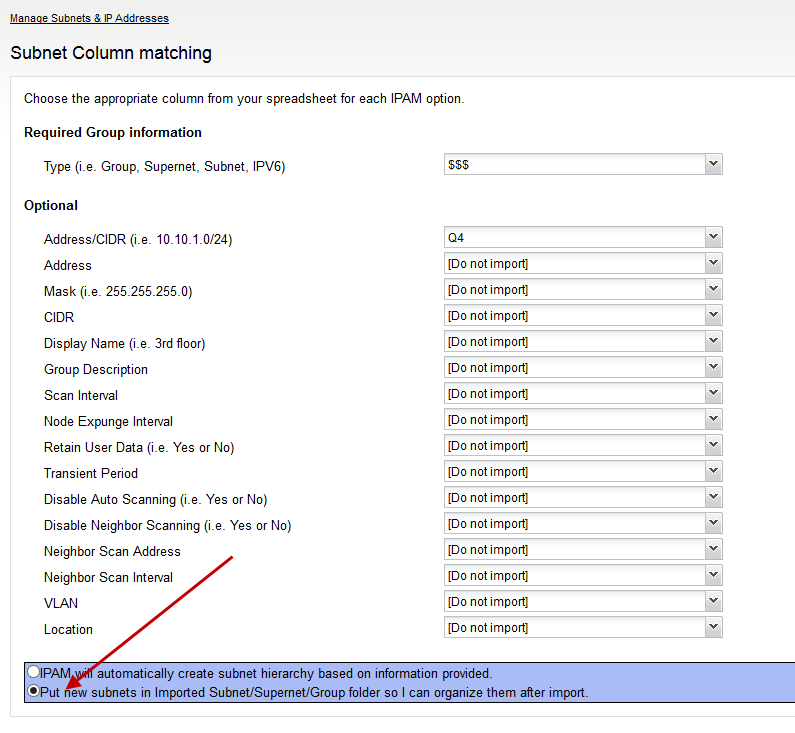The height and width of the screenshot is (733, 795).
Task: Open the Scan Interval dropdown
Action: coord(583,394)
